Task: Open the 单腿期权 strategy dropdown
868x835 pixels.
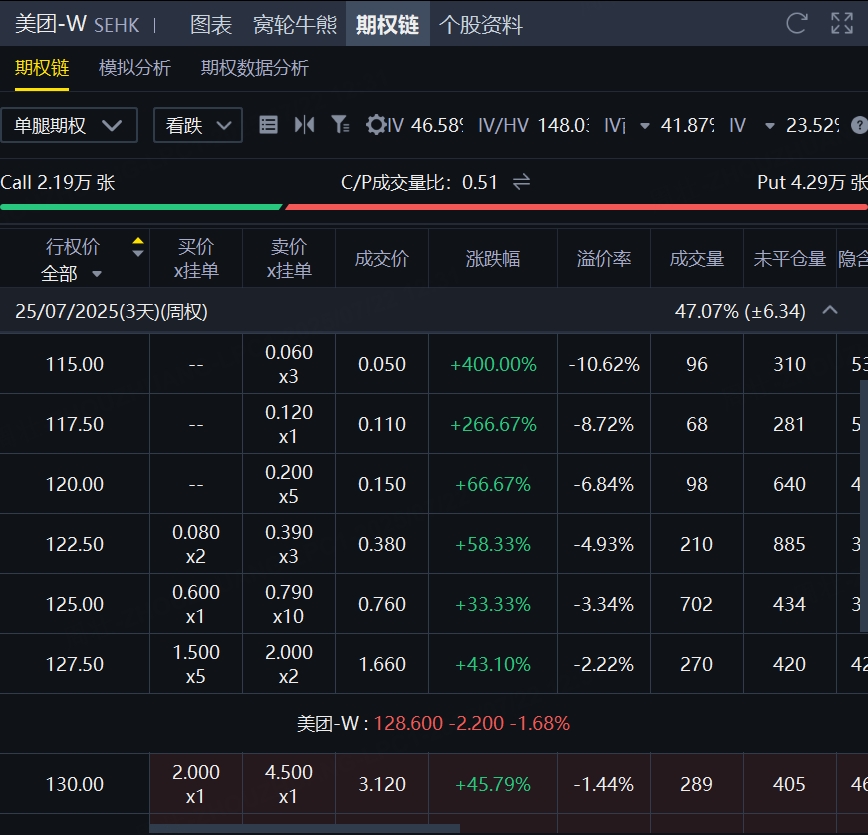Action: pos(69,125)
